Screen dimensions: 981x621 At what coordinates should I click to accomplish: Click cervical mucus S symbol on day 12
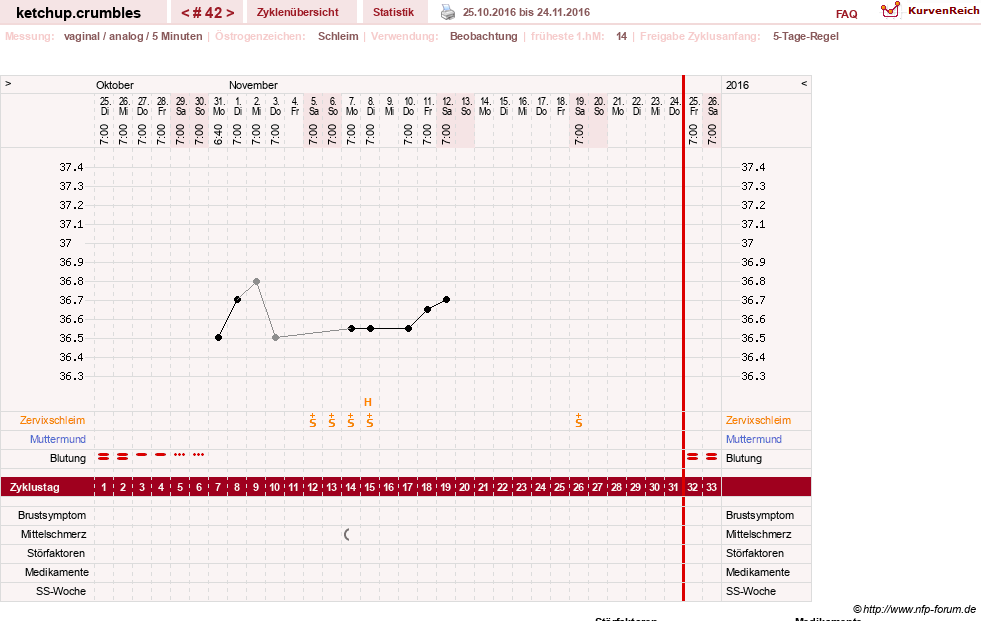[x=313, y=420]
